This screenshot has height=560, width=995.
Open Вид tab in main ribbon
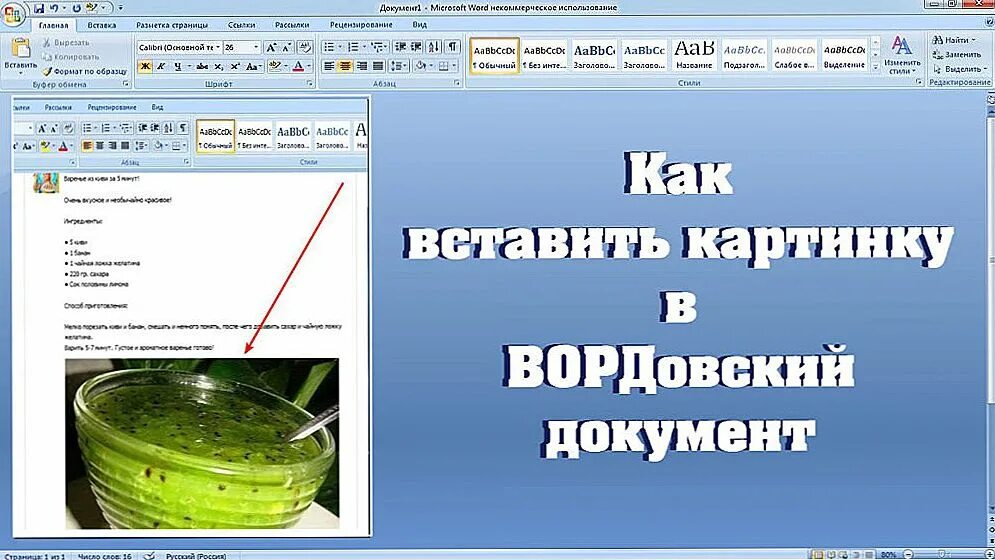pos(419,25)
